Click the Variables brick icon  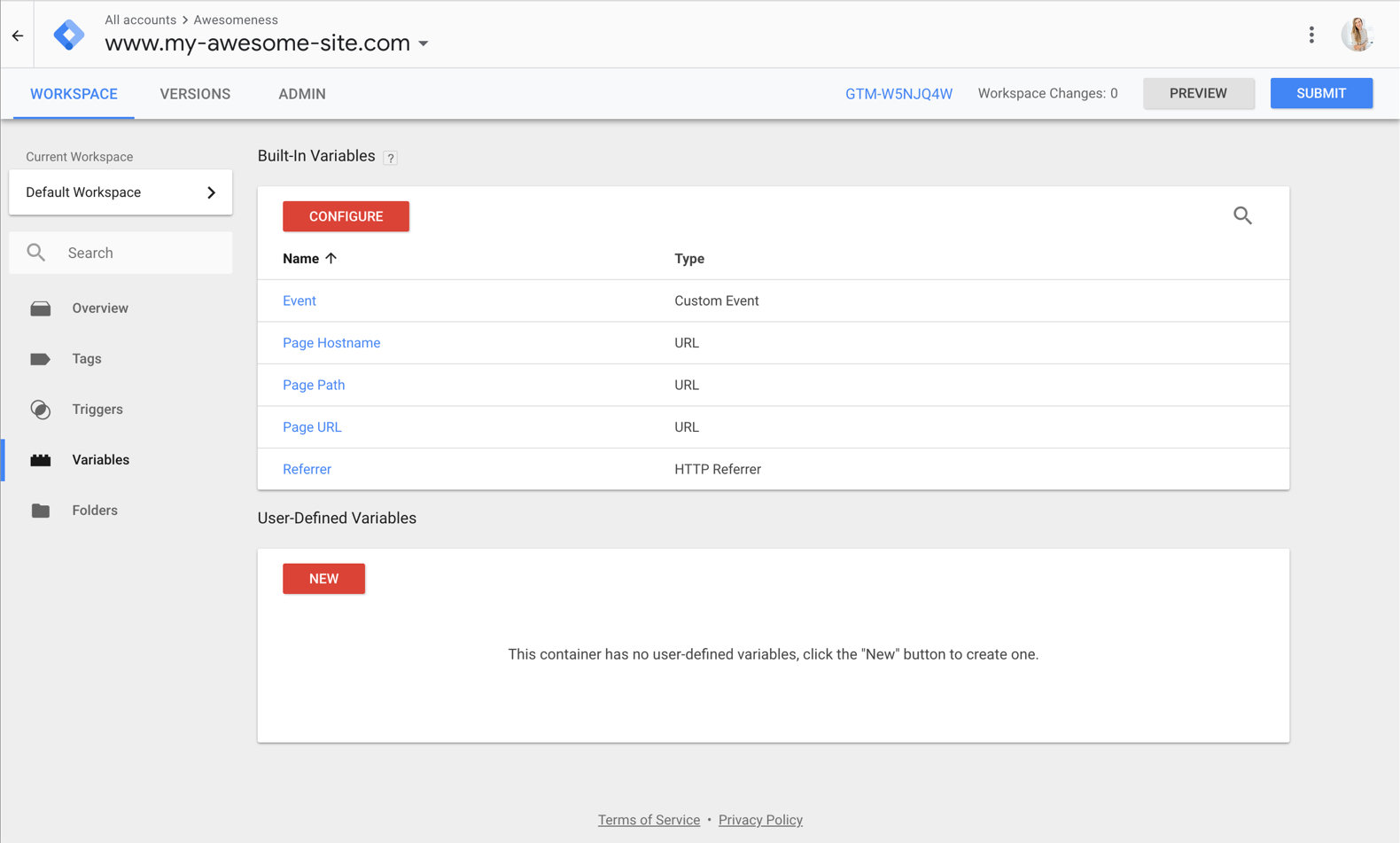click(x=41, y=460)
